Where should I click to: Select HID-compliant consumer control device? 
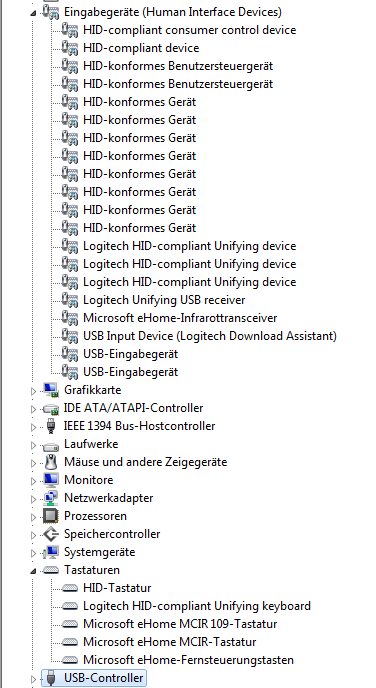click(190, 30)
